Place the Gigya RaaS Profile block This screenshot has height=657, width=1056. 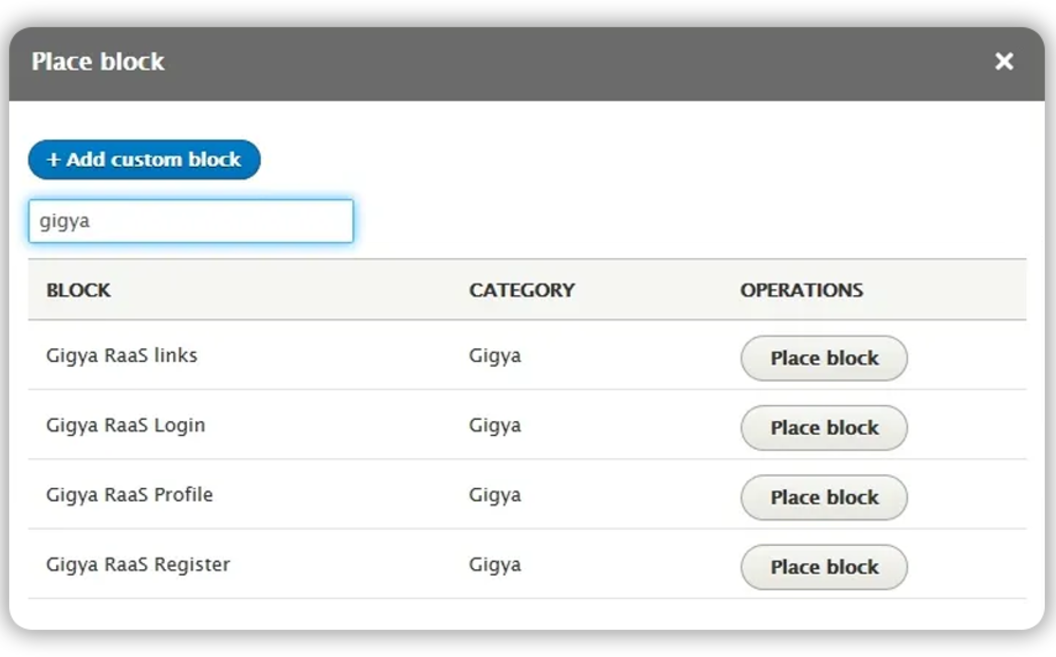click(x=823, y=497)
